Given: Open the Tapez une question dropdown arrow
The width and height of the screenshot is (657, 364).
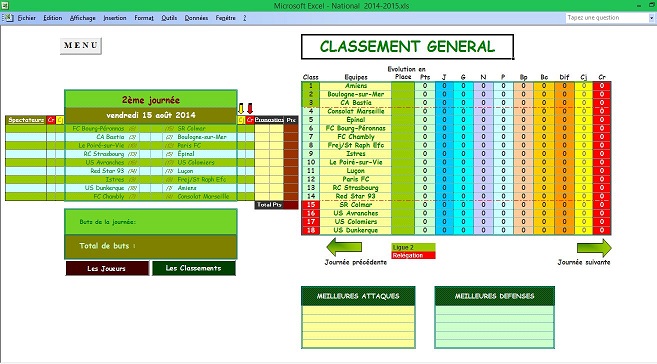Looking at the screenshot, I should (x=652, y=18).
